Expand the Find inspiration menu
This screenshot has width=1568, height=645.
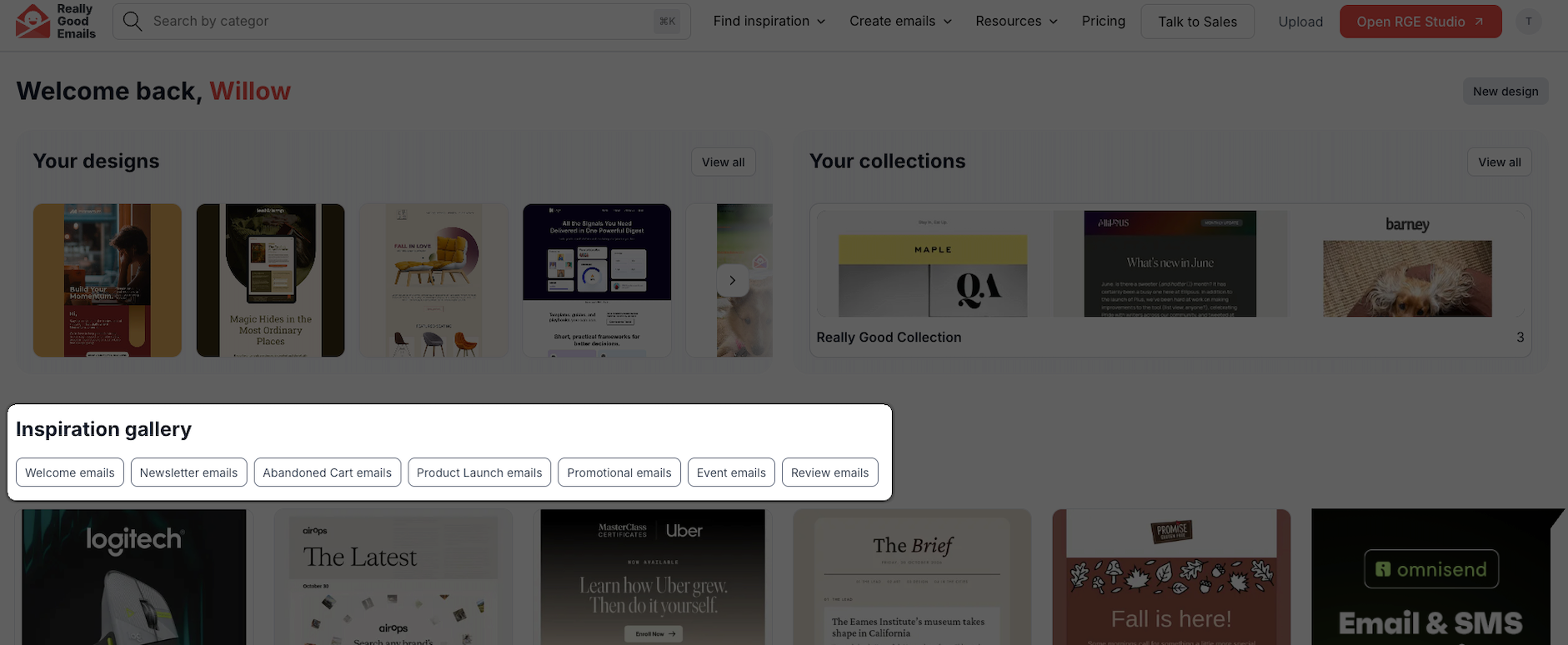pos(769,21)
